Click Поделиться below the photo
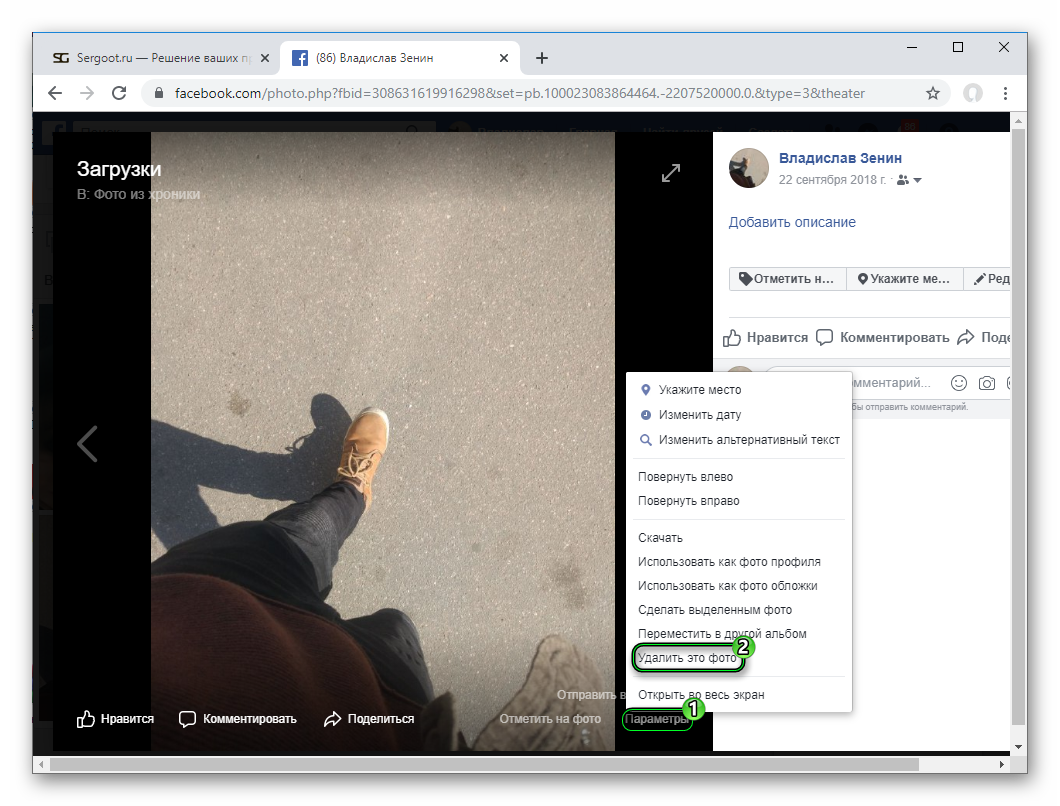 pos(369,719)
